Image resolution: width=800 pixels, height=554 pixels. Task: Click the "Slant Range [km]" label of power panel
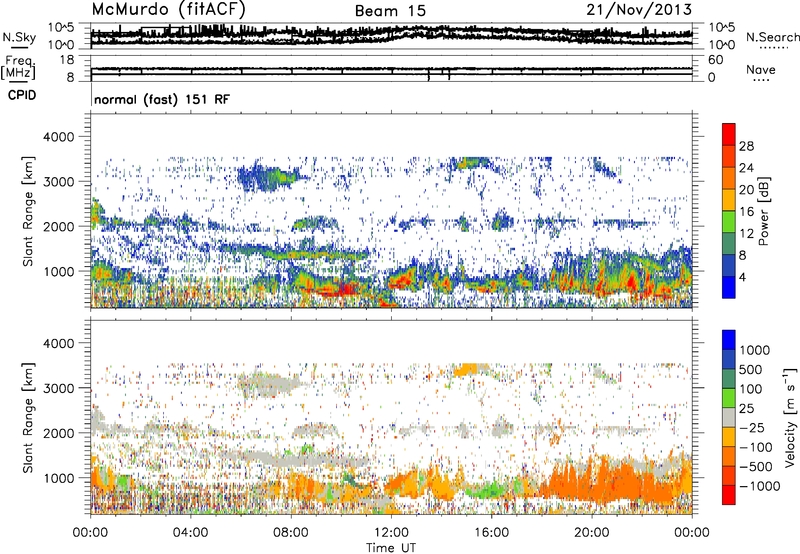point(28,211)
